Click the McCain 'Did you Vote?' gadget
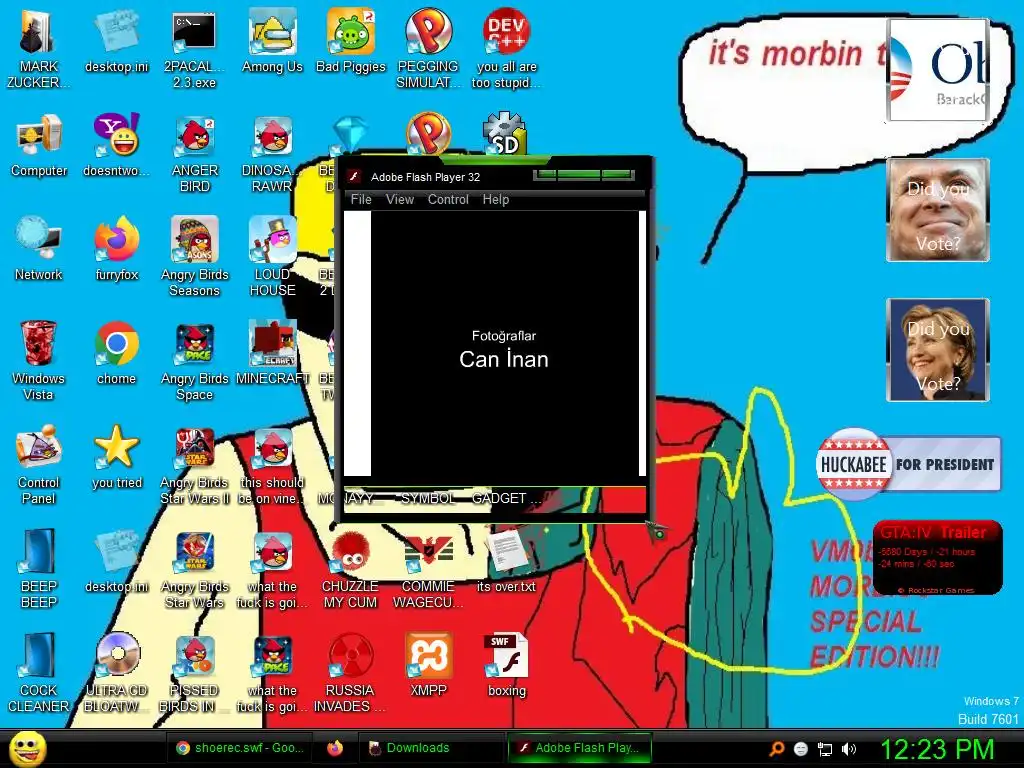Image resolution: width=1024 pixels, height=768 pixels. click(x=938, y=210)
